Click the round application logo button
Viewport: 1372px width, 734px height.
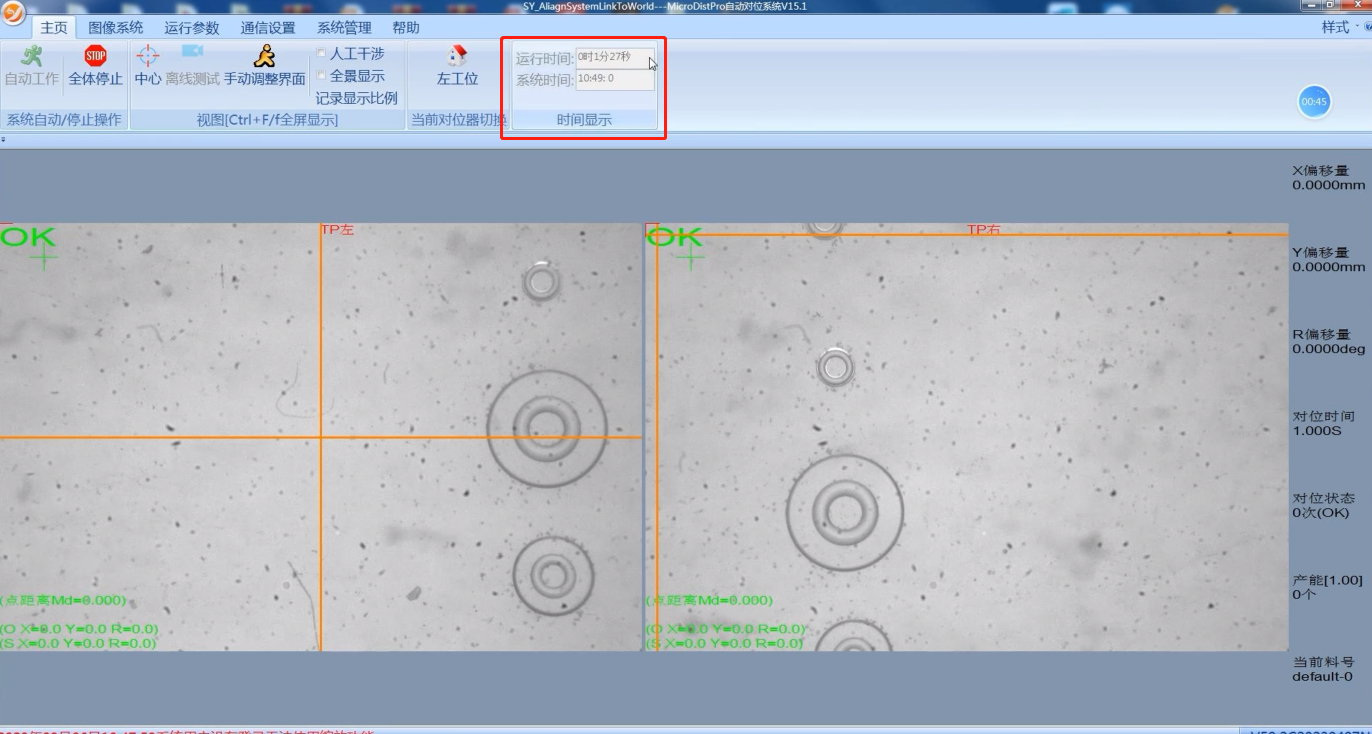point(14,13)
